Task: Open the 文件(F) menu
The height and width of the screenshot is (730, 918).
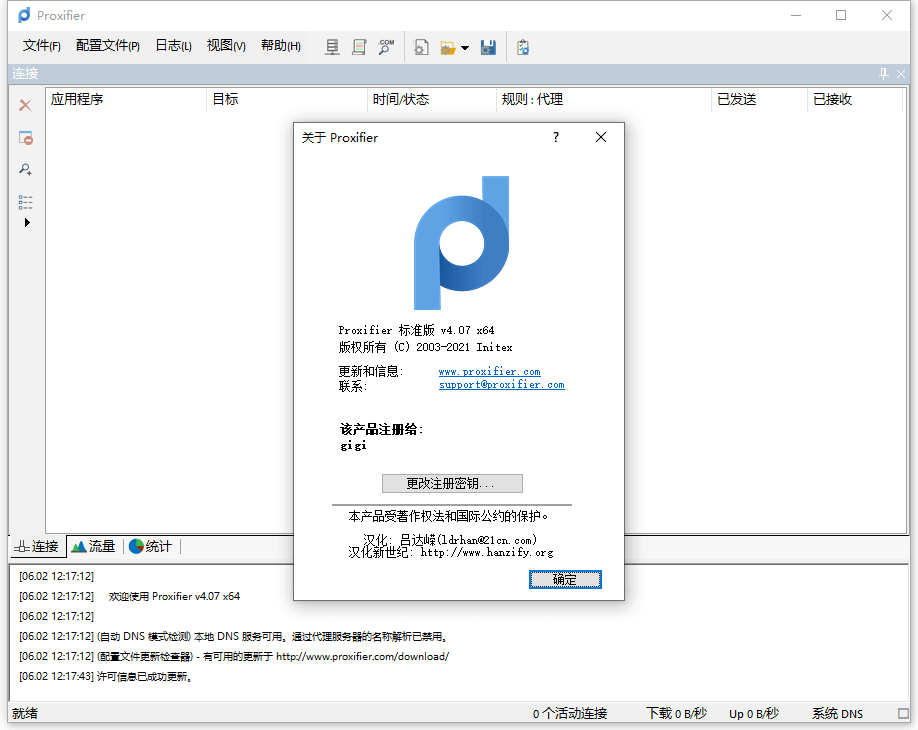Action: pyautogui.click(x=42, y=46)
